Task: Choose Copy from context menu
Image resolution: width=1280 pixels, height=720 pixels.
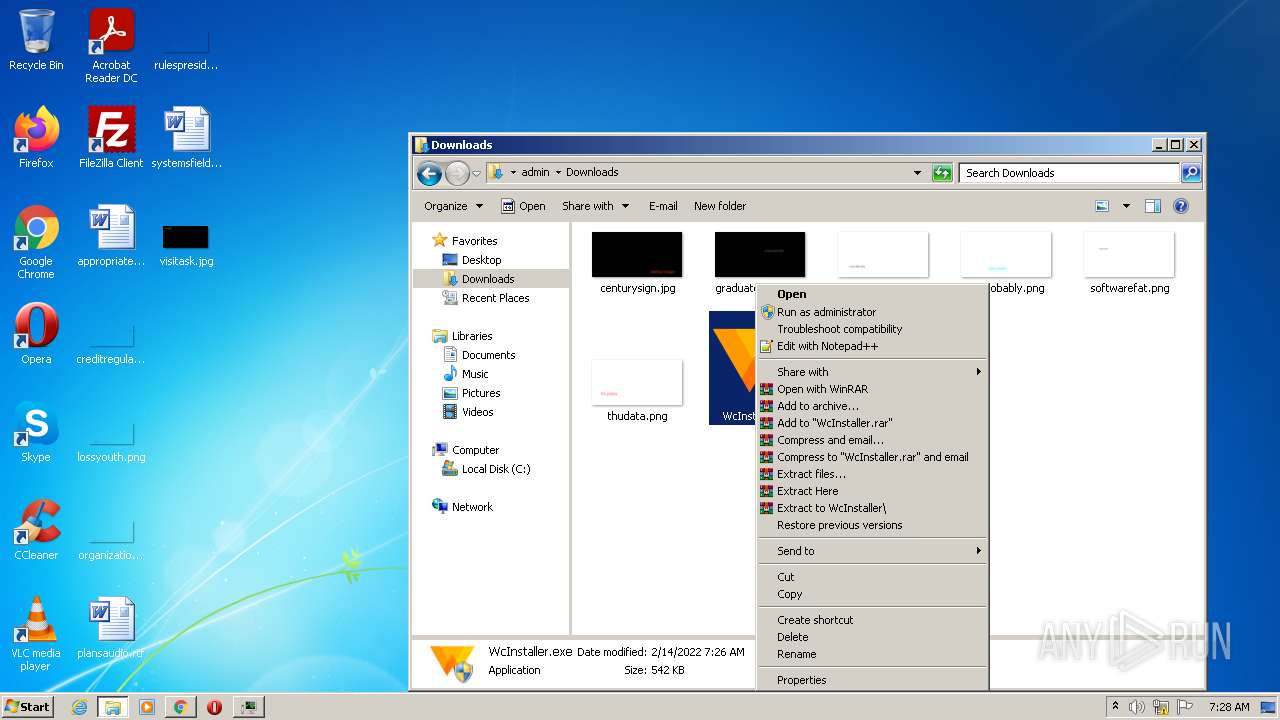Action: [872, 594]
